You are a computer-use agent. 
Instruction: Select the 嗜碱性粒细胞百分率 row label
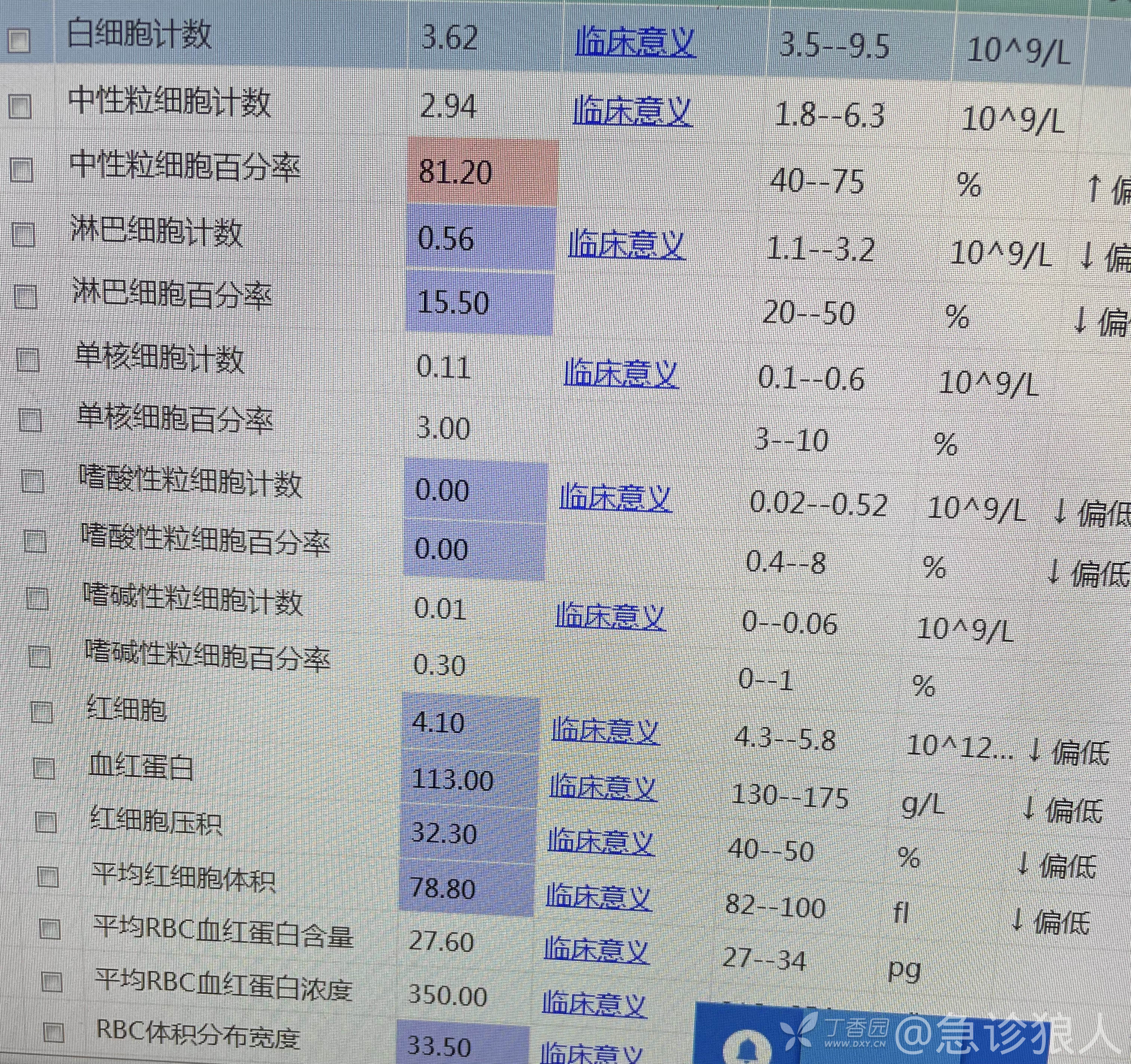point(207,658)
